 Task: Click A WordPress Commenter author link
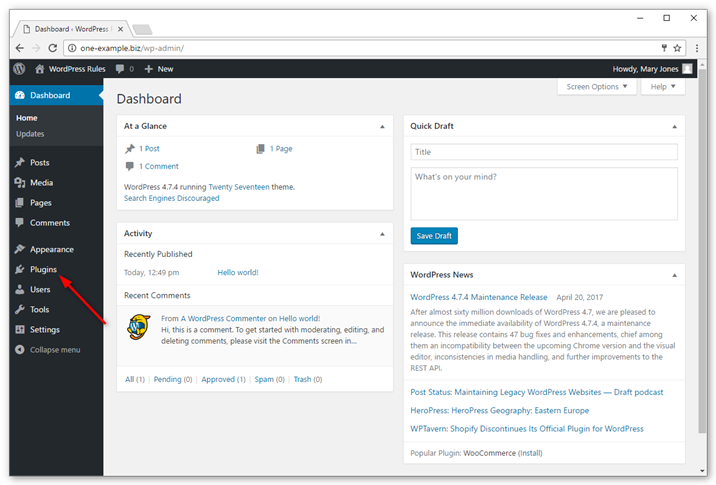point(223,318)
